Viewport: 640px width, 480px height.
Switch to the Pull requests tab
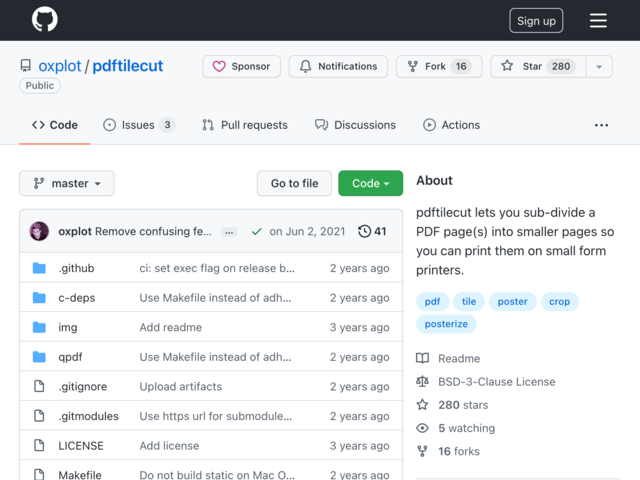pyautogui.click(x=245, y=125)
